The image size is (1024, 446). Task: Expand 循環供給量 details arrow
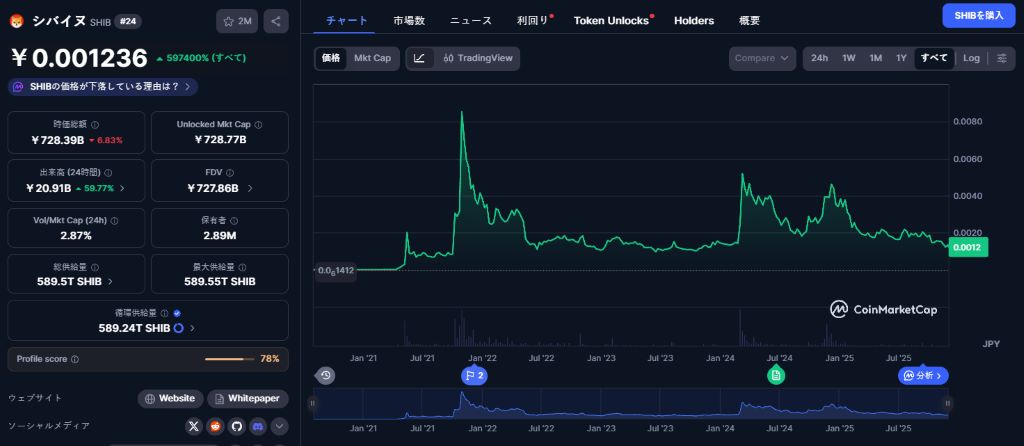click(192, 328)
